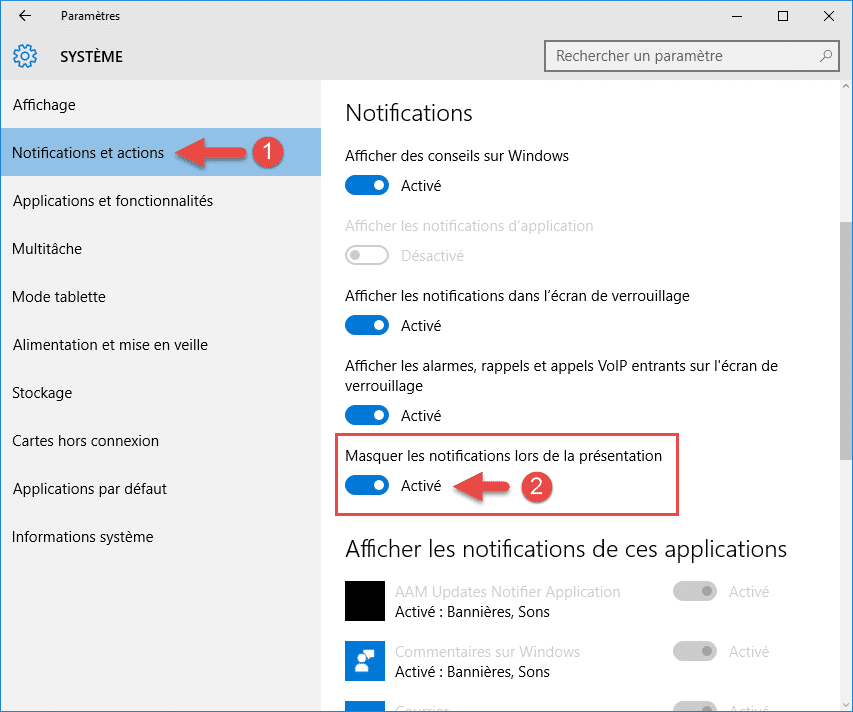This screenshot has height=712, width=853.
Task: Open the Stockage settings page
Action: coord(161,392)
